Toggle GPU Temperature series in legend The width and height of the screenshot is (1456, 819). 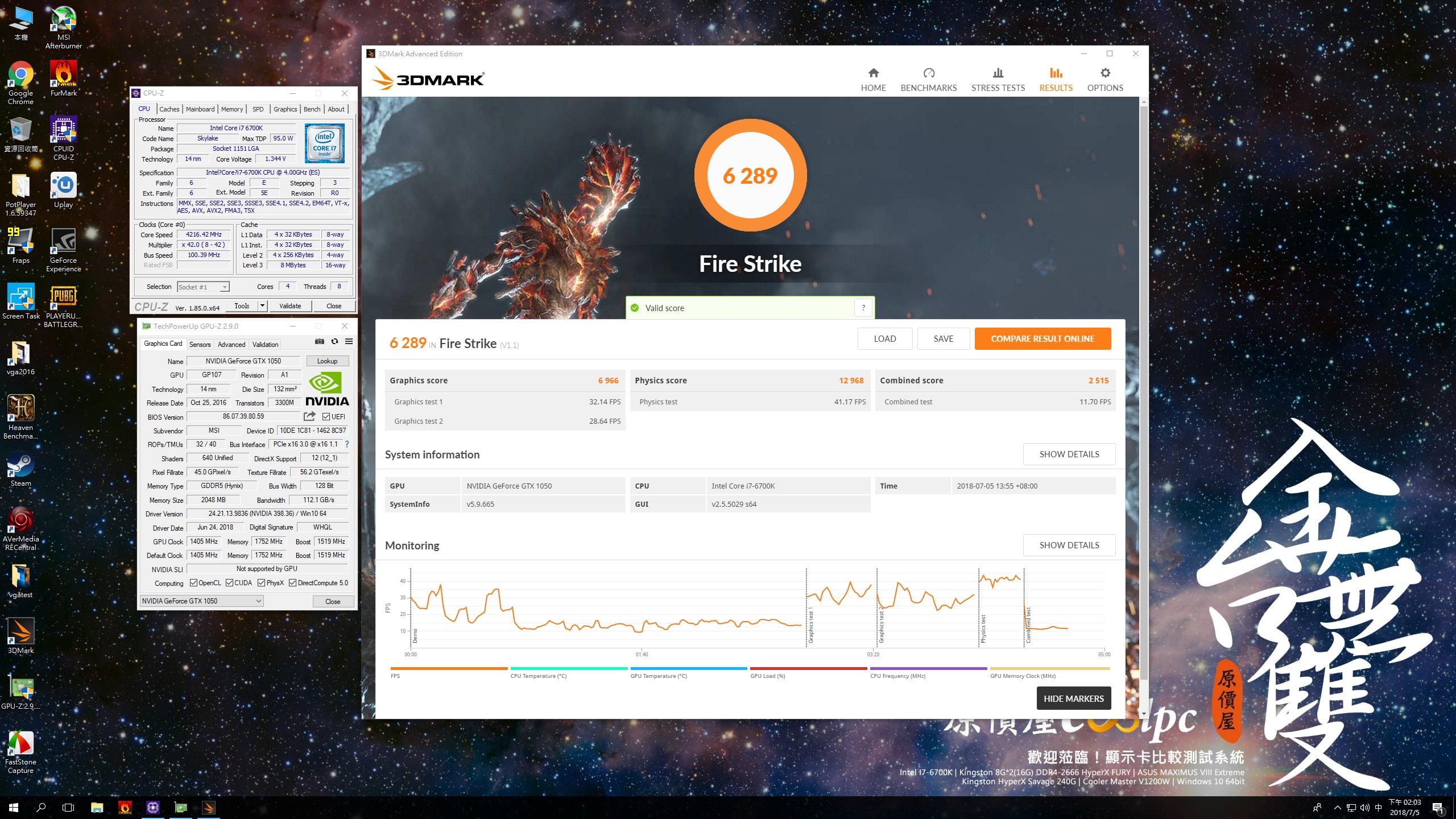pos(689,673)
